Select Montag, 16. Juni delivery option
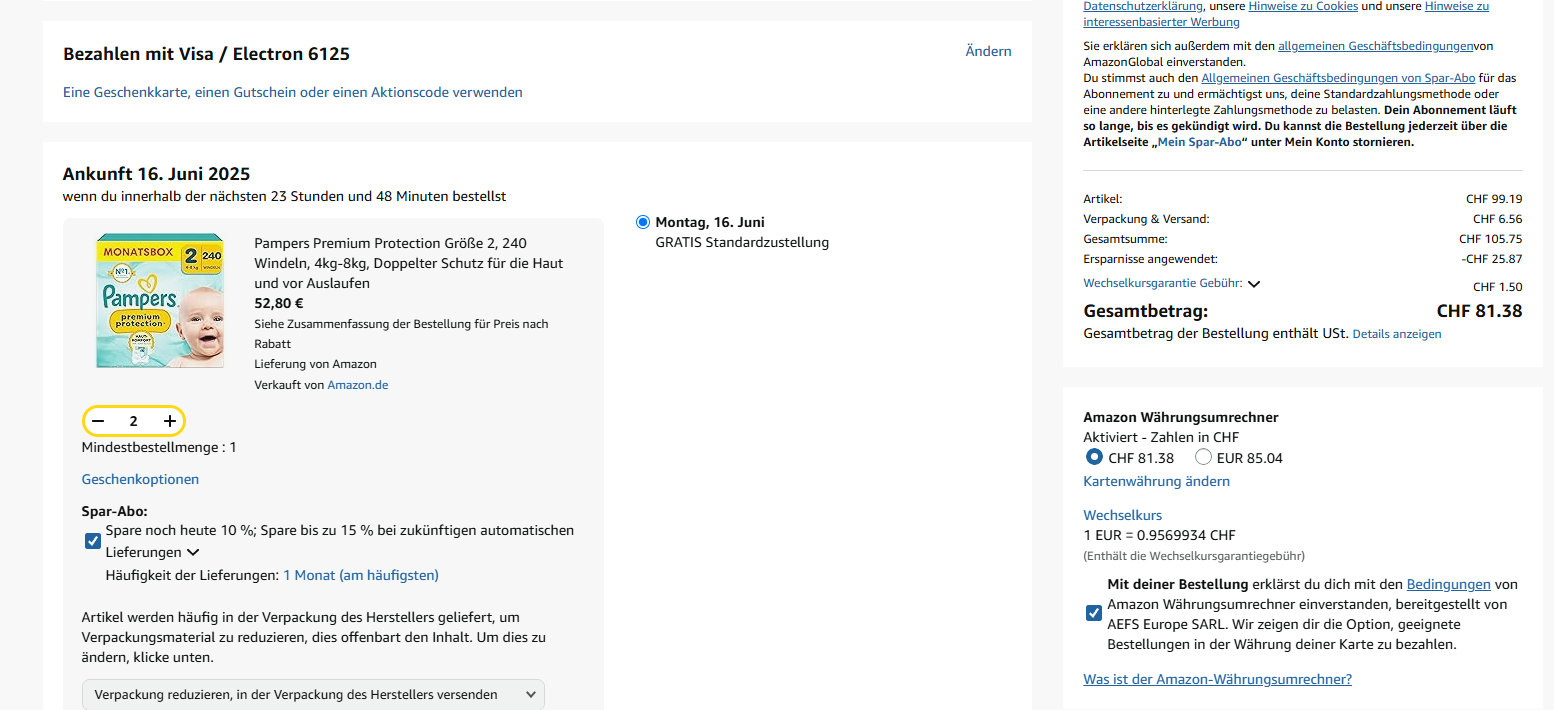Screen dimensions: 1554x710 643,222
